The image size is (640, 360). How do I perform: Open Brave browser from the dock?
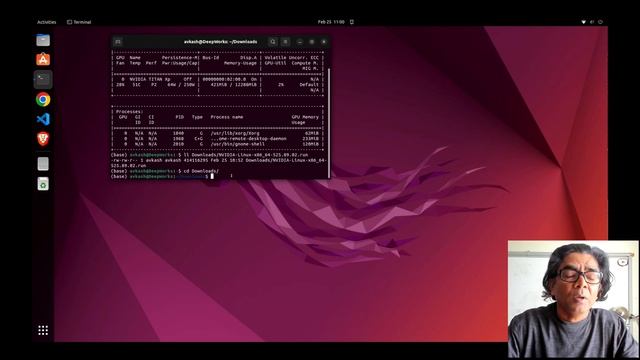coord(43,139)
